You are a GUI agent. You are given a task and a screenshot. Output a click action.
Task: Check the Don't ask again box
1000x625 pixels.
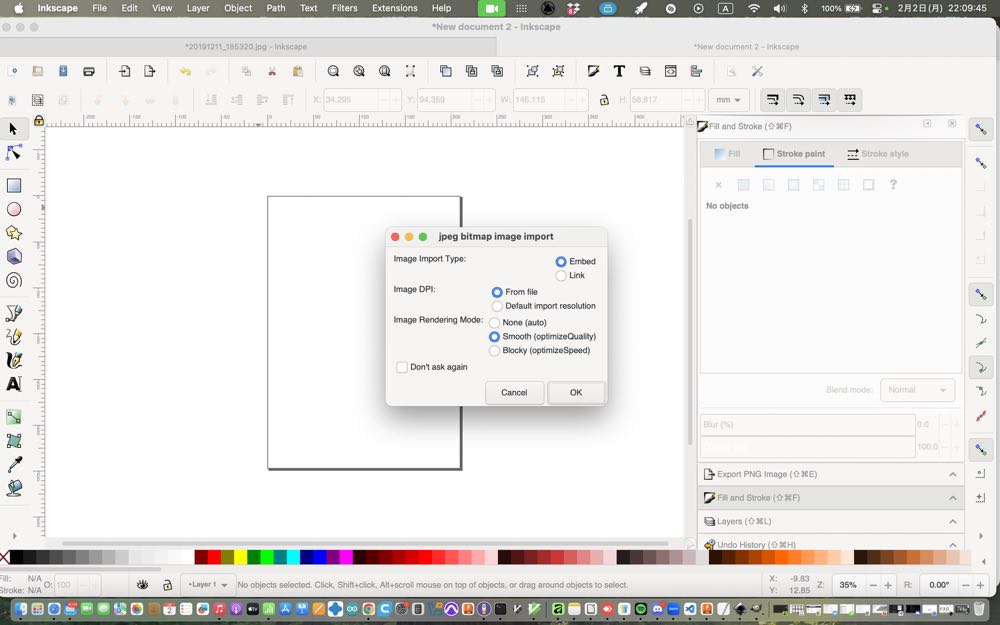click(x=402, y=367)
